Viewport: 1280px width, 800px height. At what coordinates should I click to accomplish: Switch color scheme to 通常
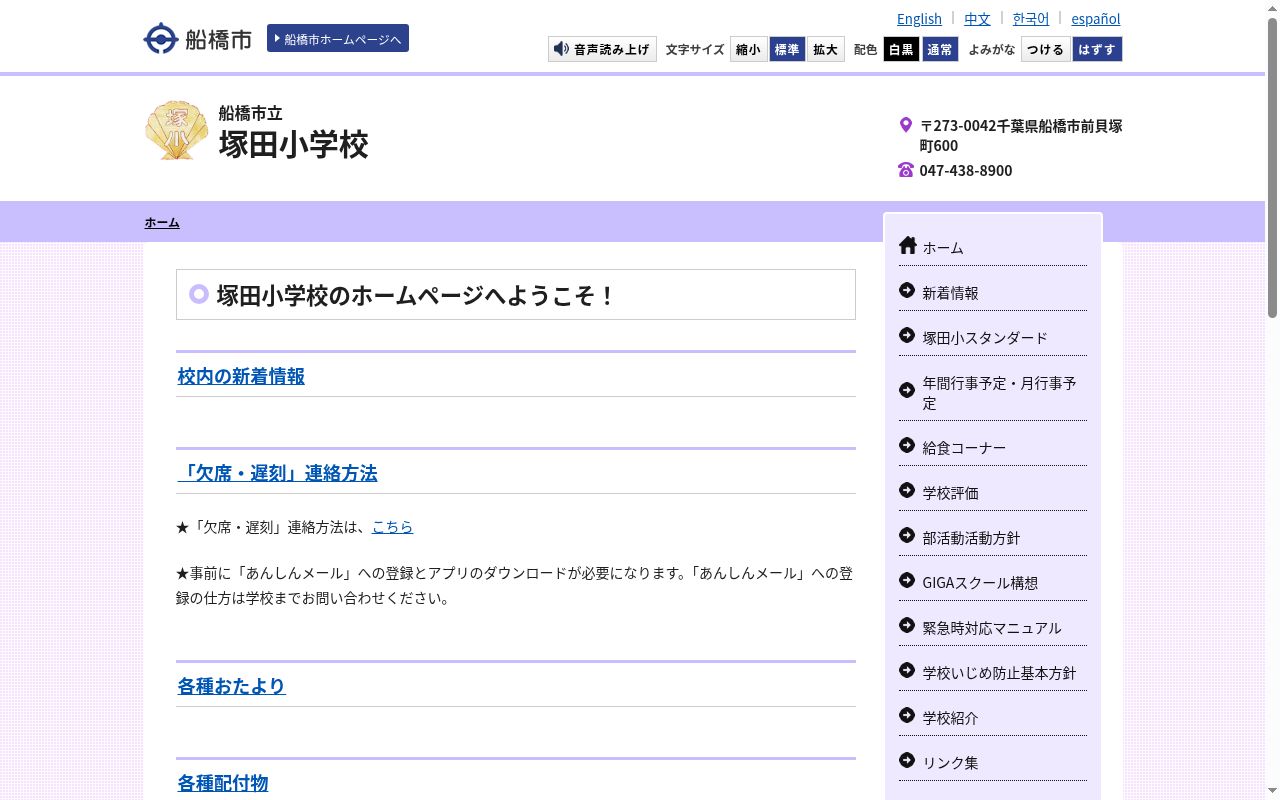(x=940, y=49)
